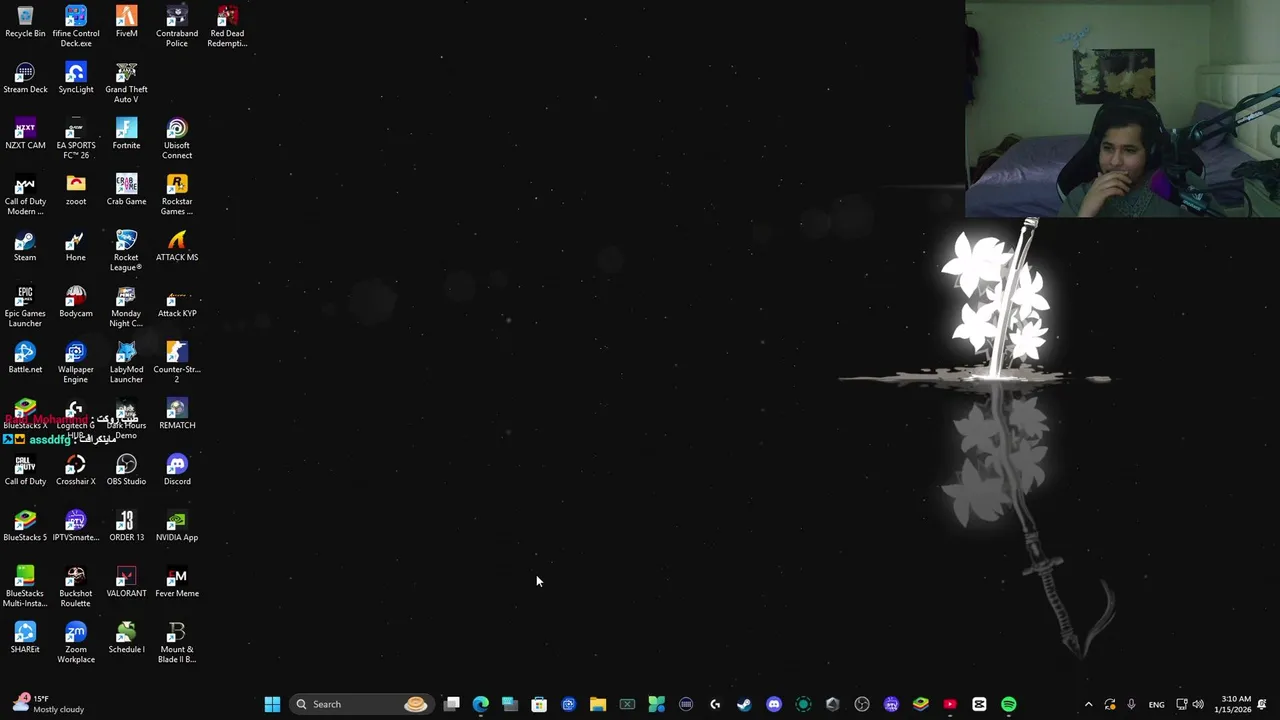Launch Crosshair X from the desktop
This screenshot has width=1280, height=720.
click(76, 470)
